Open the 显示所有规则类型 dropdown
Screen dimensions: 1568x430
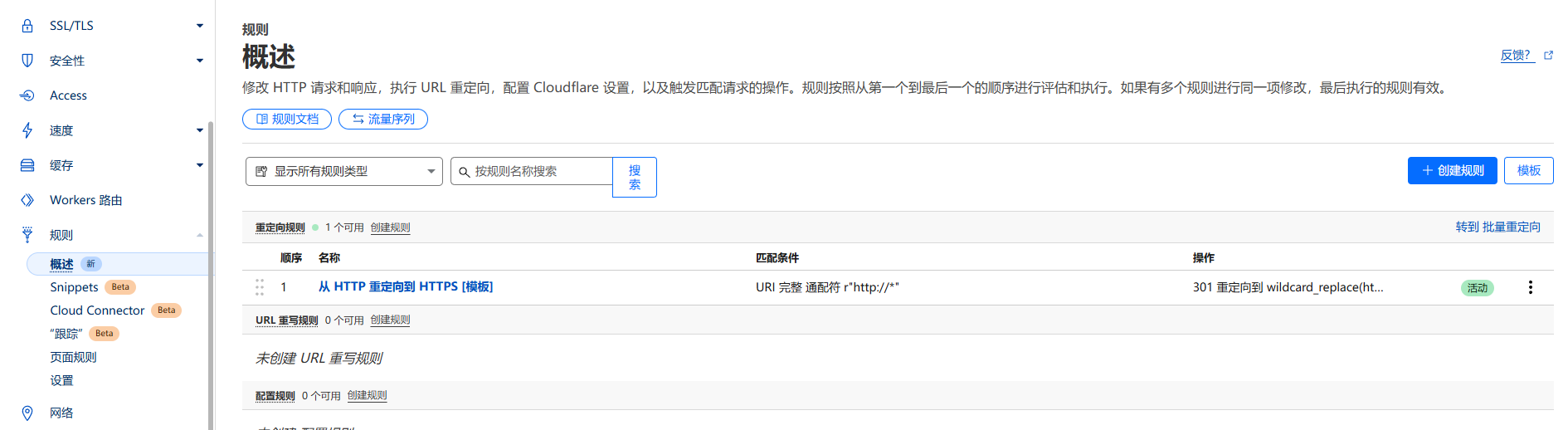(343, 172)
